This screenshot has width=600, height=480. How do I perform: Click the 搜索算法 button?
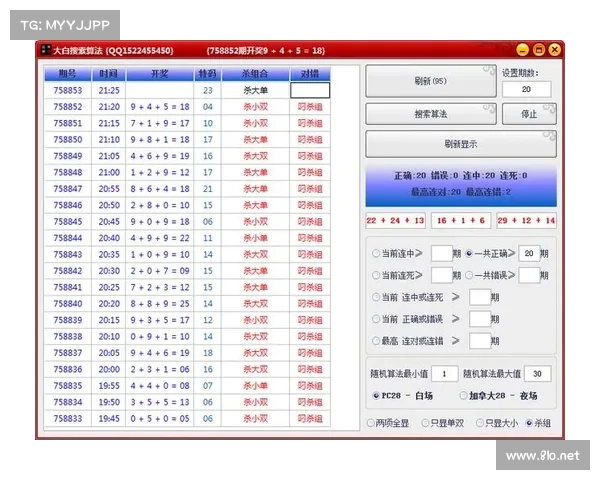click(x=431, y=114)
